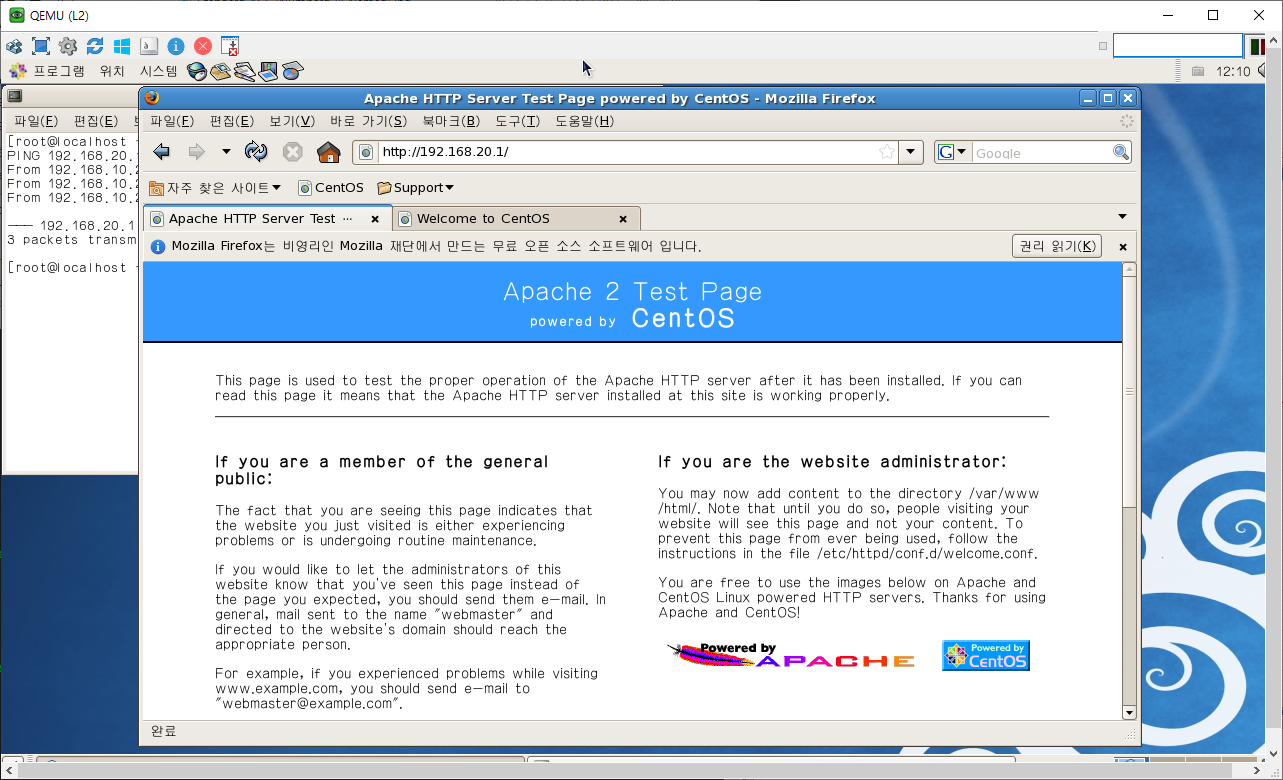Click the Firefox Forward arrow button
Image resolution: width=1283 pixels, height=780 pixels.
[196, 152]
